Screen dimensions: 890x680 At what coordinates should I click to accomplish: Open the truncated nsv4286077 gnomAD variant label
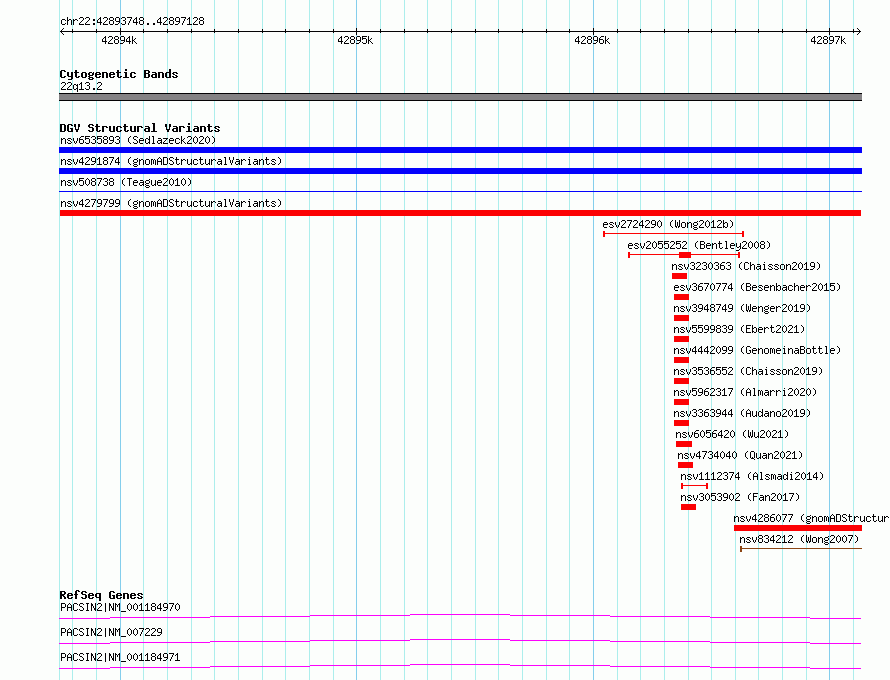click(x=811, y=518)
